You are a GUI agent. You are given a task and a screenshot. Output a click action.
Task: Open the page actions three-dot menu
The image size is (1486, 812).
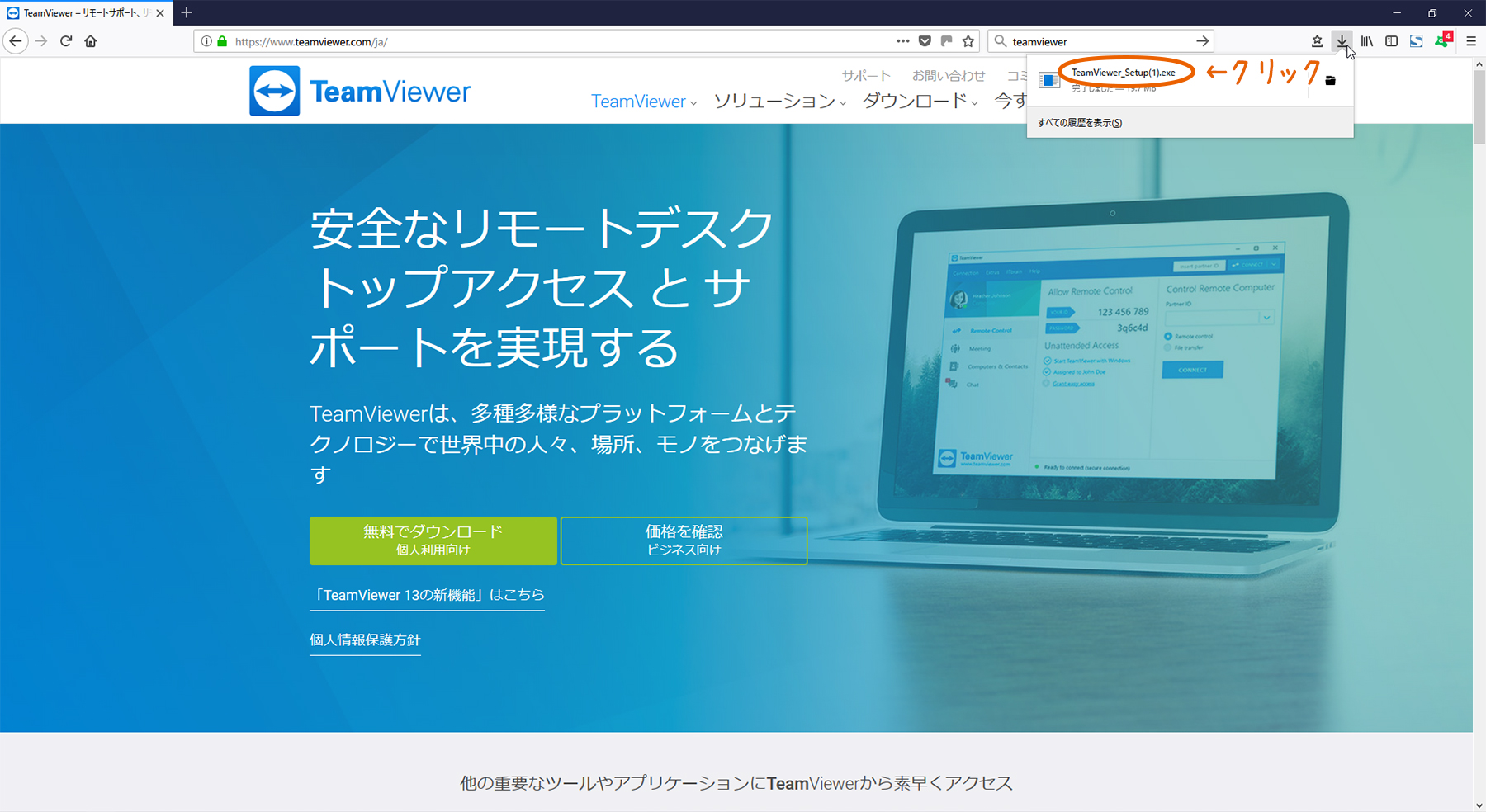pos(903,41)
